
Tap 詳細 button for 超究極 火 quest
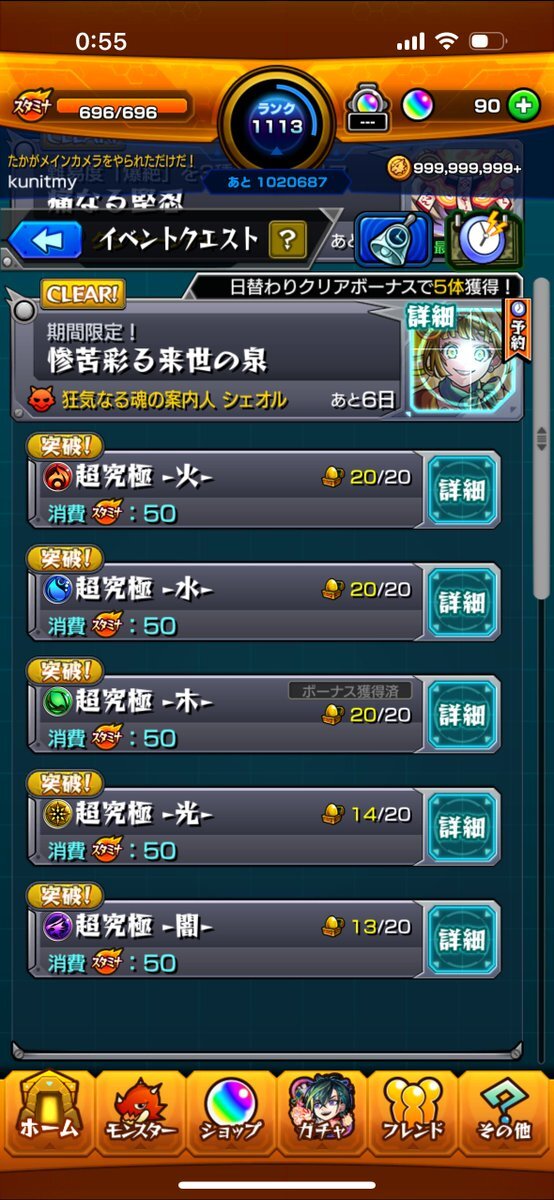pos(462,490)
